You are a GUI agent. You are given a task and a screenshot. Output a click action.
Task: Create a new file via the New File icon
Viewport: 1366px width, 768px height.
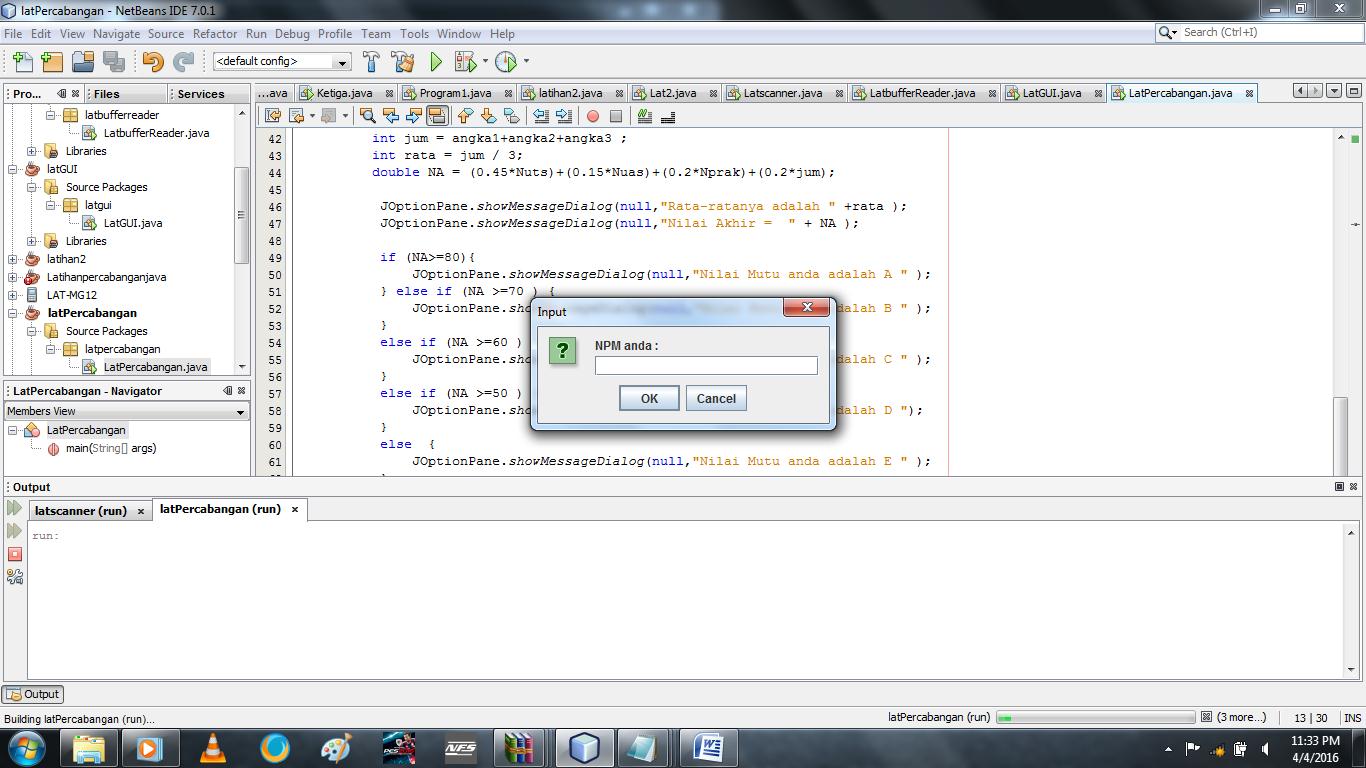tap(21, 61)
